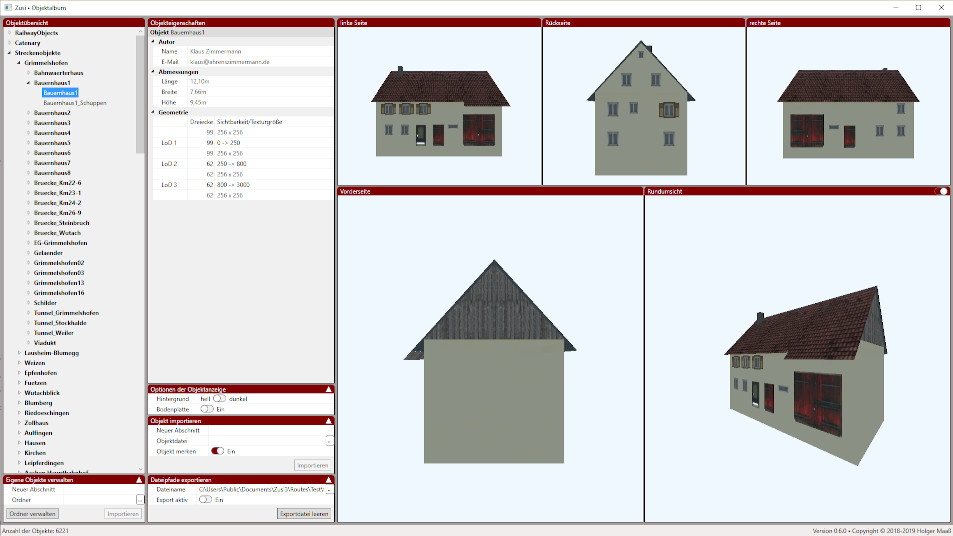Enable the Bodenplatte switch
953x536 pixels.
pyautogui.click(x=206, y=409)
